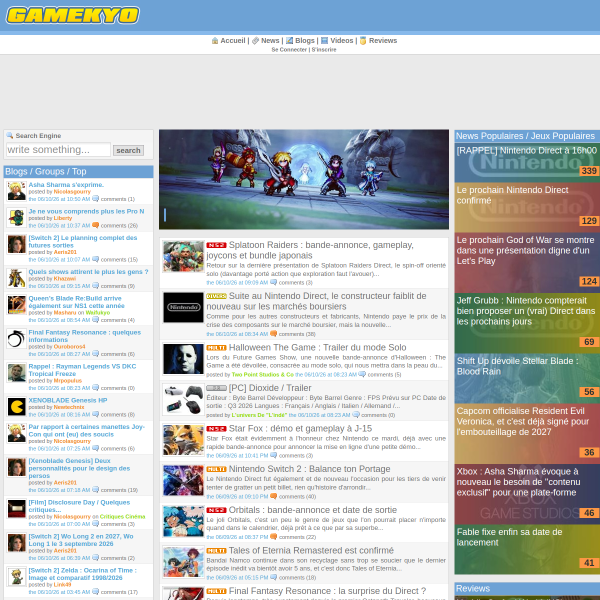Click the avatar next to Asha Sharma s'exprime
Image resolution: width=600 pixels, height=600 pixels.
[x=16, y=191]
